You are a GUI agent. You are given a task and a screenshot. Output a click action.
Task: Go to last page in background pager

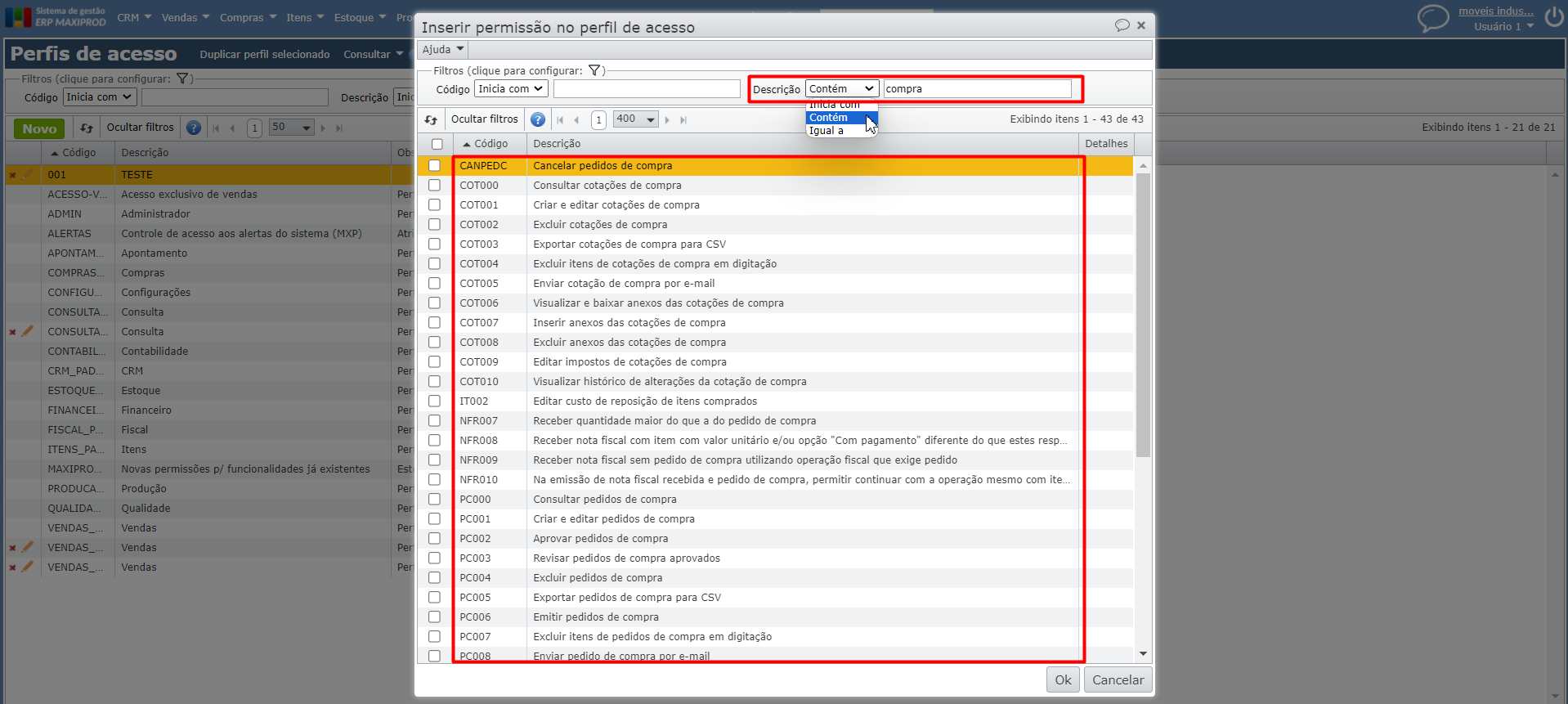click(339, 128)
